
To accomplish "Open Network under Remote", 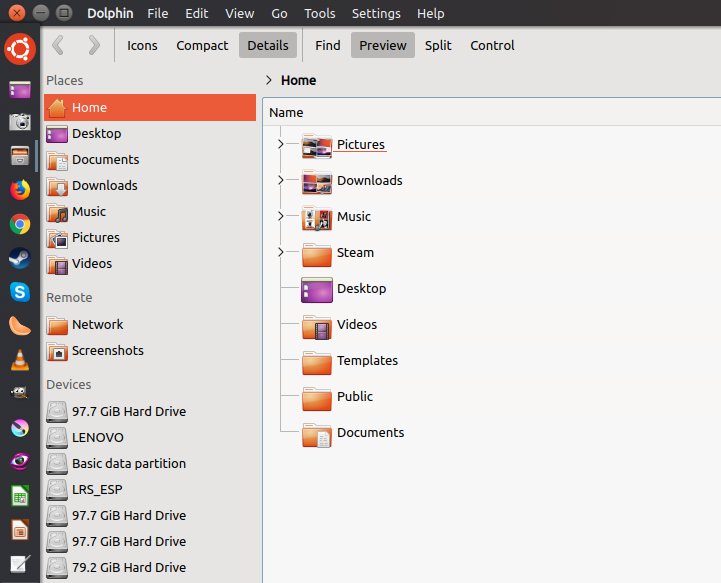I will point(150,325).
